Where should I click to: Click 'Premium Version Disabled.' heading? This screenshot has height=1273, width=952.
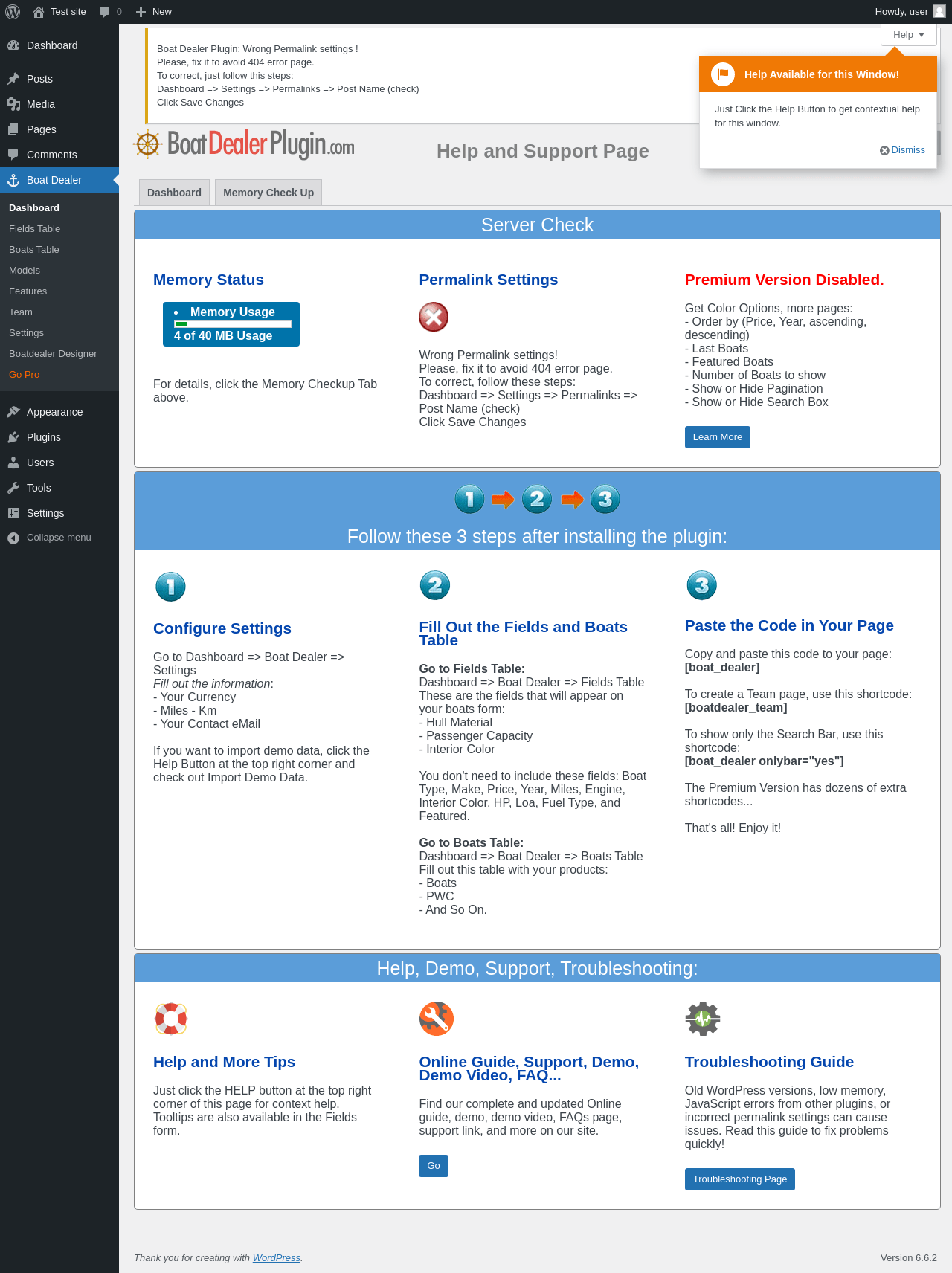pyautogui.click(x=785, y=280)
